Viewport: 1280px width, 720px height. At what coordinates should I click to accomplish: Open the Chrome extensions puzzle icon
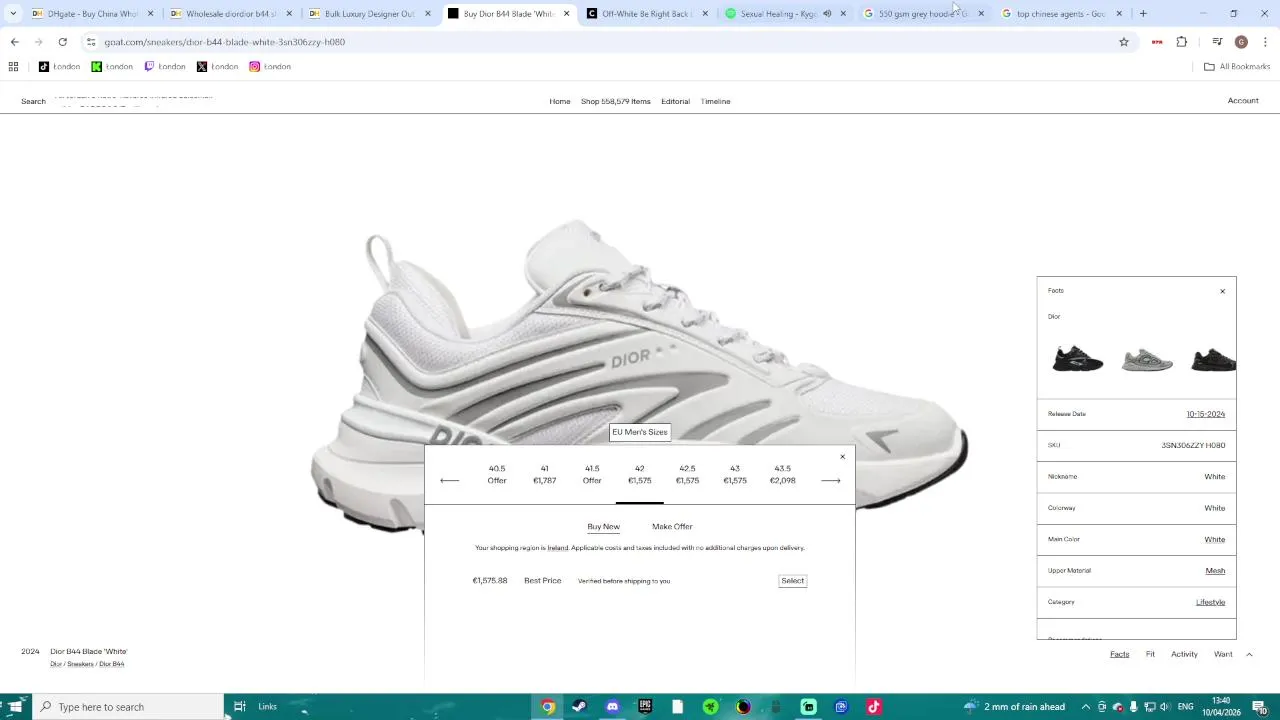[x=1182, y=42]
